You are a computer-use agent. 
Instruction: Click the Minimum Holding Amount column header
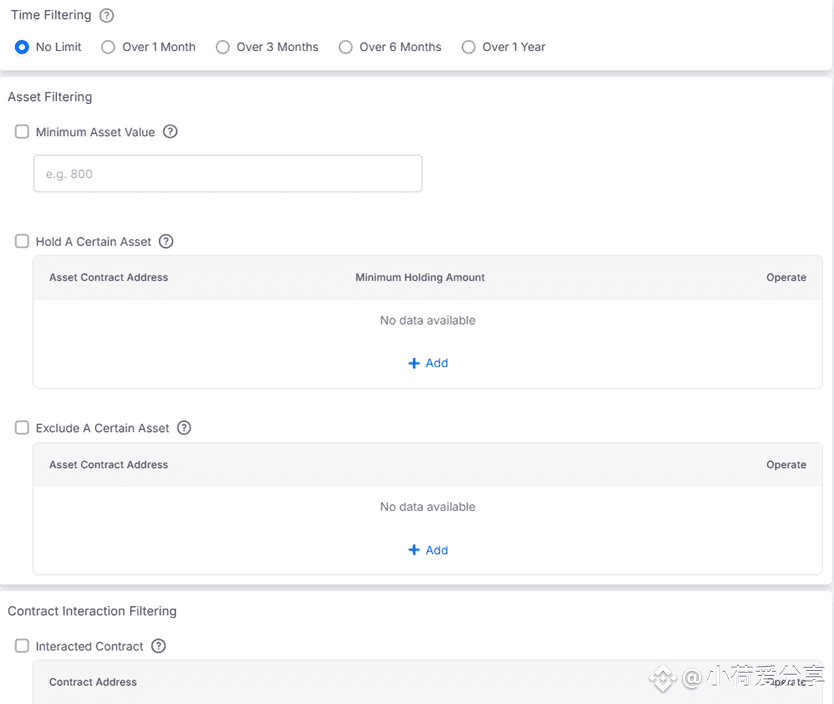(420, 277)
